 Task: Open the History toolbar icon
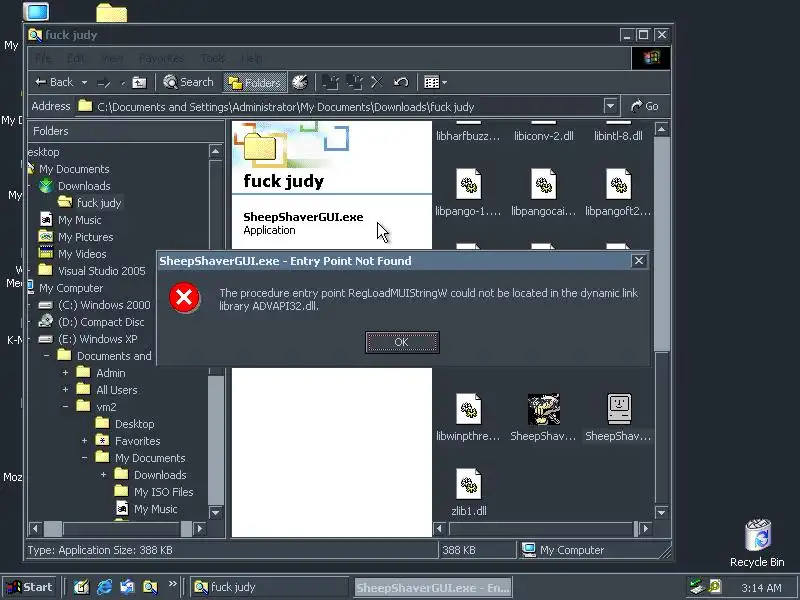click(300, 82)
